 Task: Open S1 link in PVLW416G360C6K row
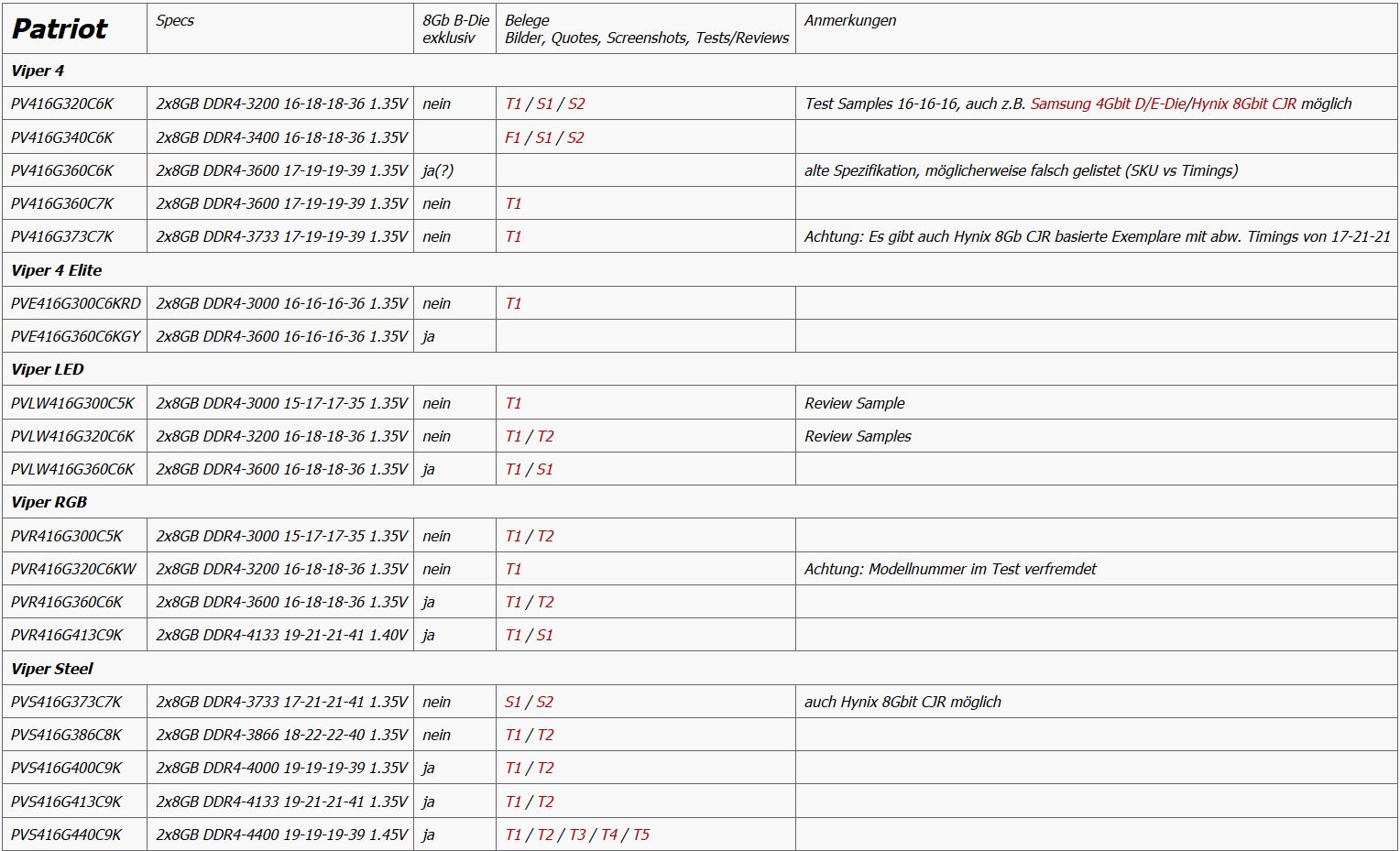544,469
